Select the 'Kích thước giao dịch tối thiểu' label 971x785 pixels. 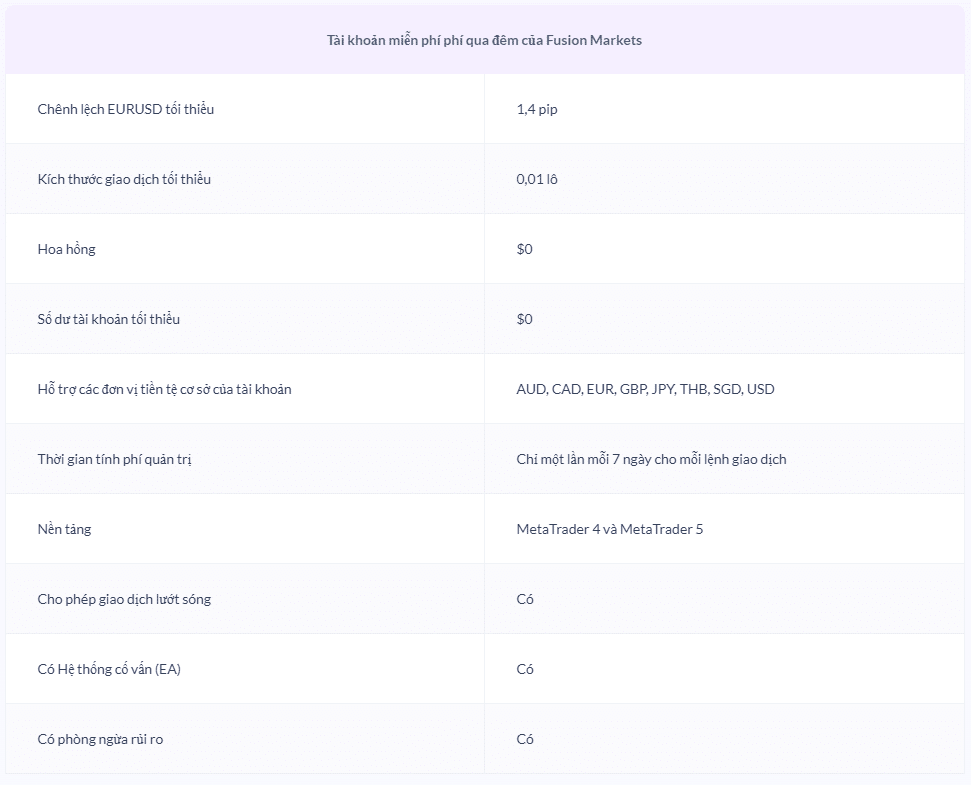(124, 179)
